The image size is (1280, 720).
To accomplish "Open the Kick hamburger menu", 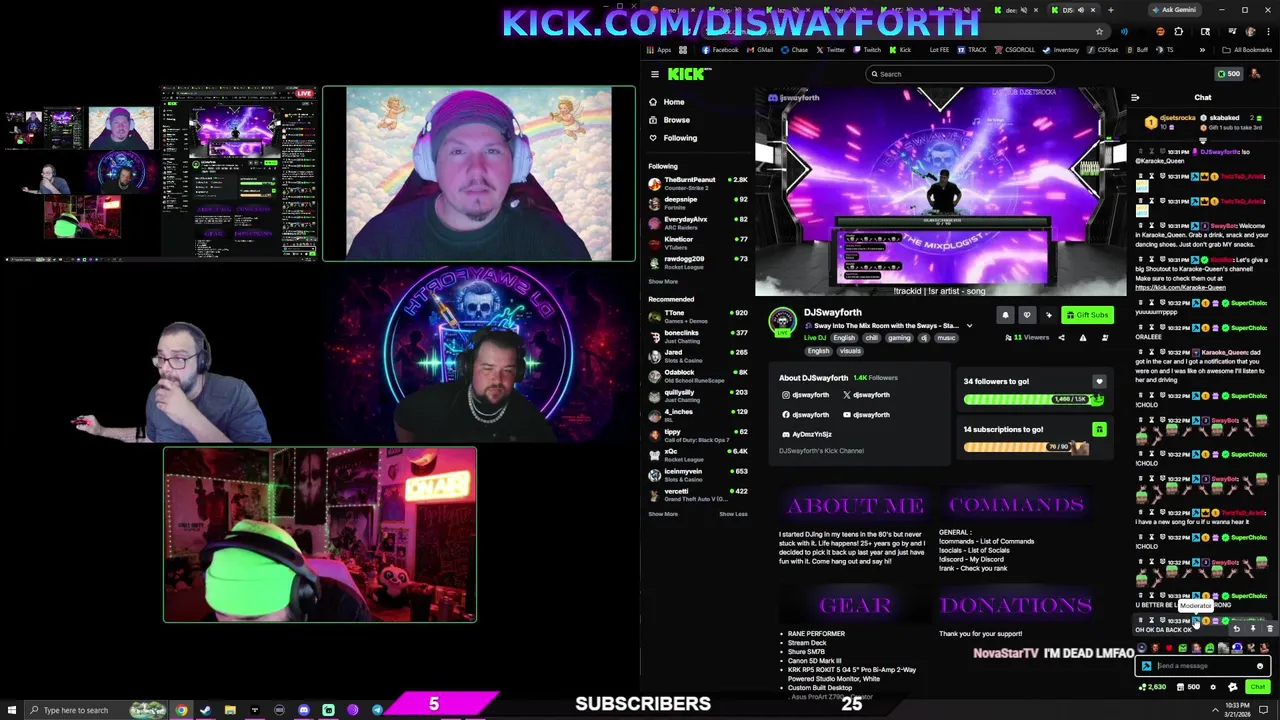I will click(655, 74).
